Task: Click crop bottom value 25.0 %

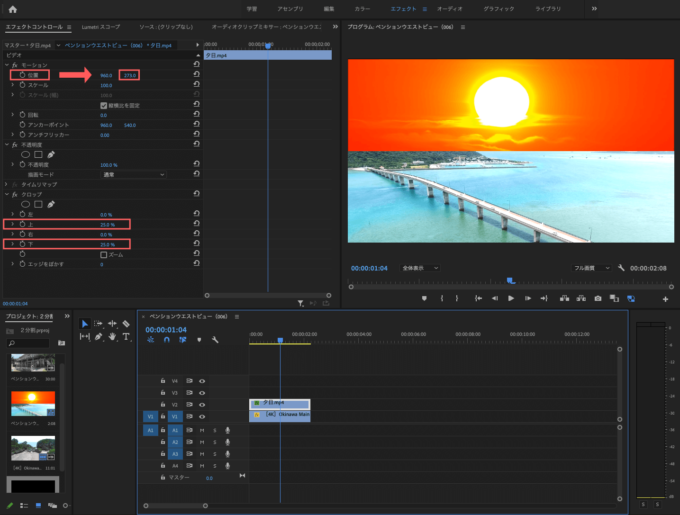Action: point(108,245)
